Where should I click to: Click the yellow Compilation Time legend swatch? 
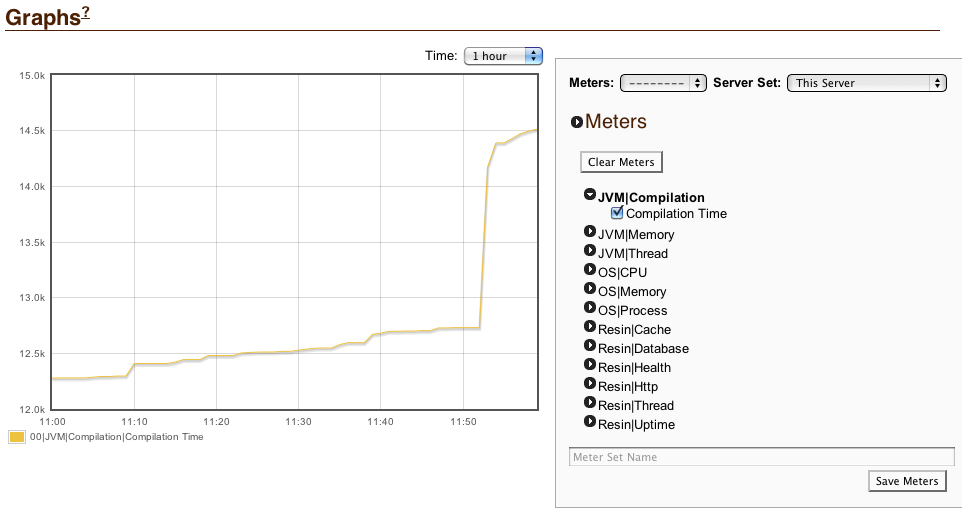click(x=16, y=437)
